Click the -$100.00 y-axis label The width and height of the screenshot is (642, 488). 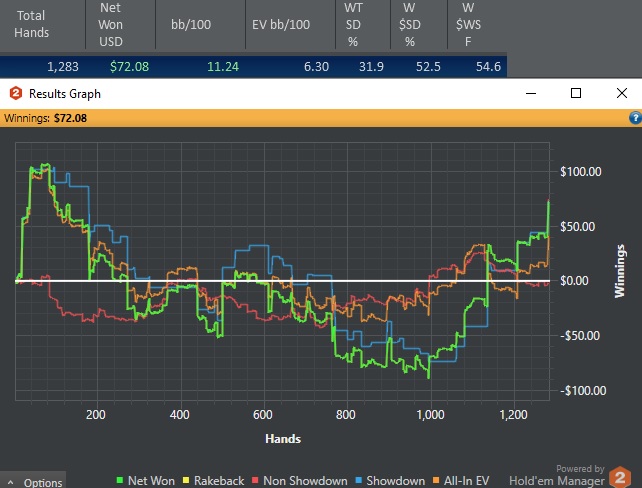point(583,390)
